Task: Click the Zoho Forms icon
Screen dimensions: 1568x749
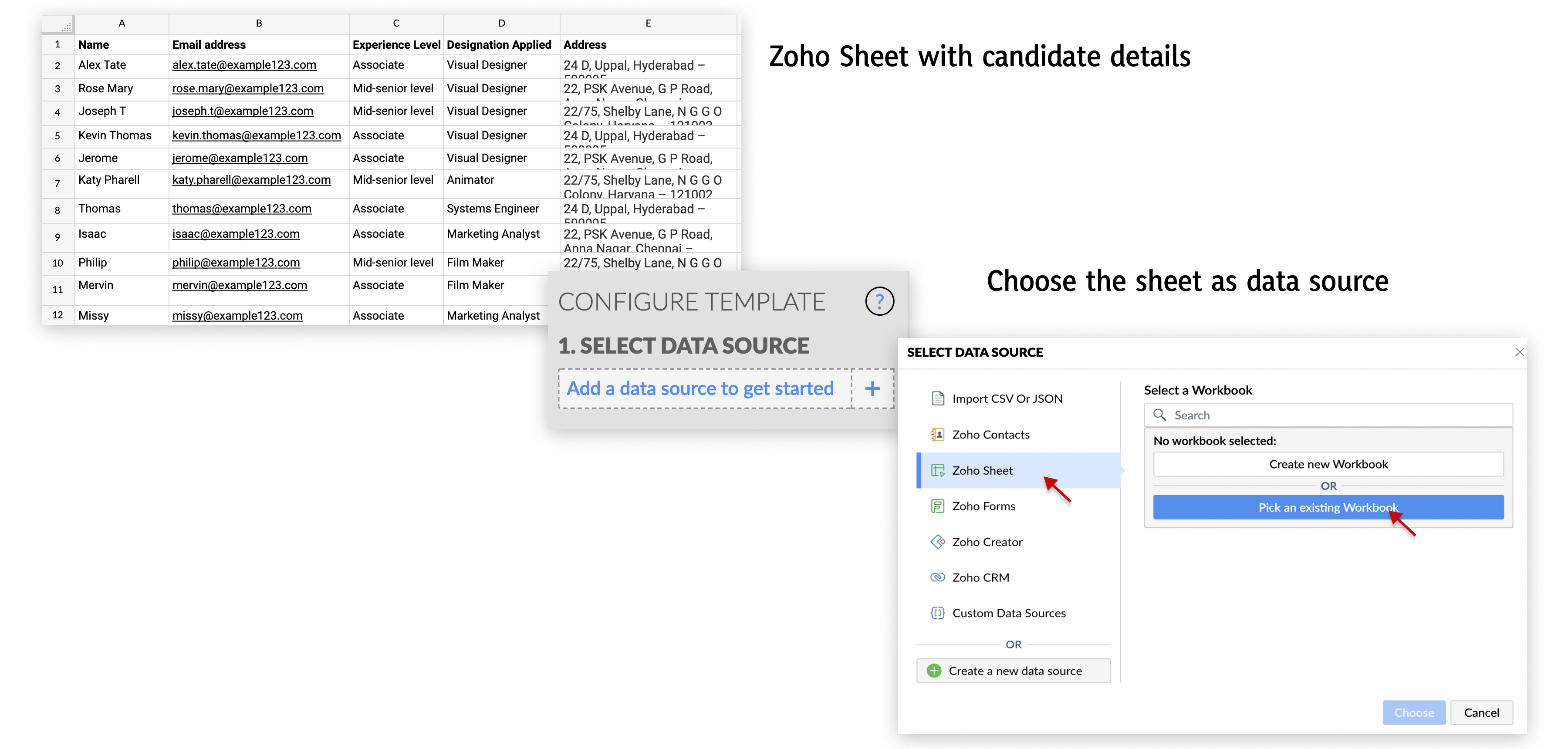Action: [x=937, y=506]
